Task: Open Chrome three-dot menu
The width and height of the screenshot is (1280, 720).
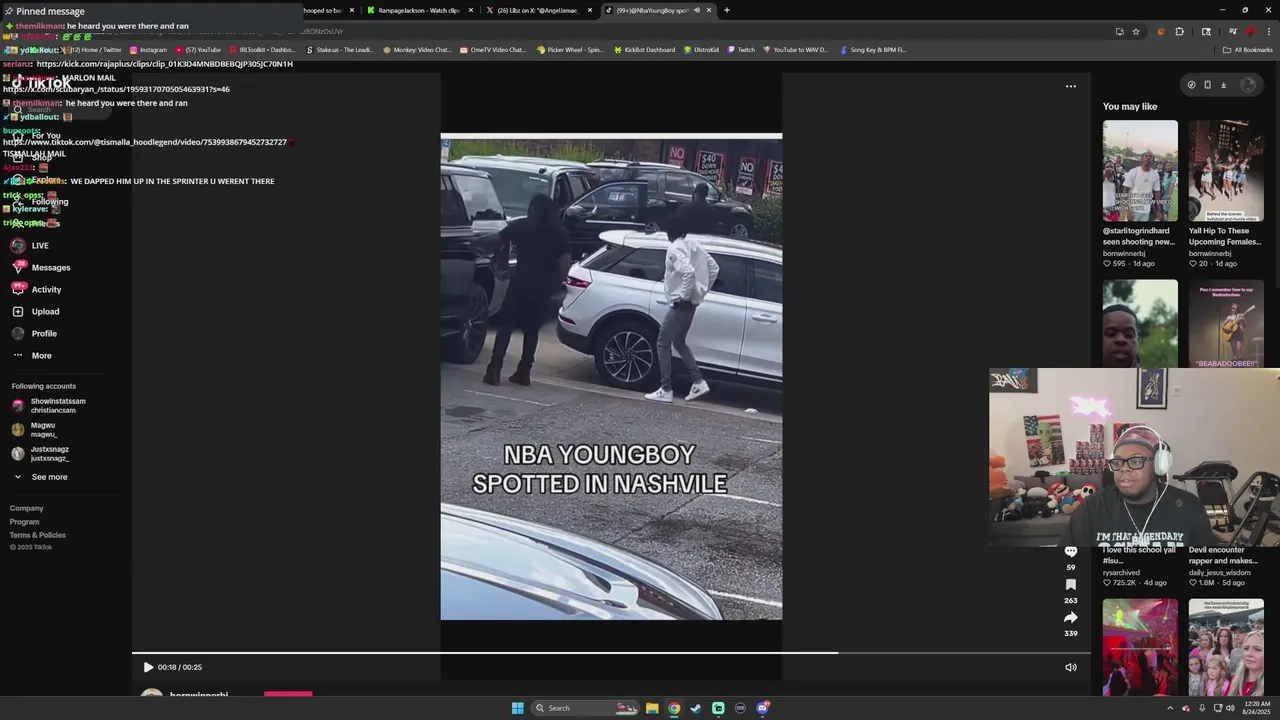Action: point(1268,31)
